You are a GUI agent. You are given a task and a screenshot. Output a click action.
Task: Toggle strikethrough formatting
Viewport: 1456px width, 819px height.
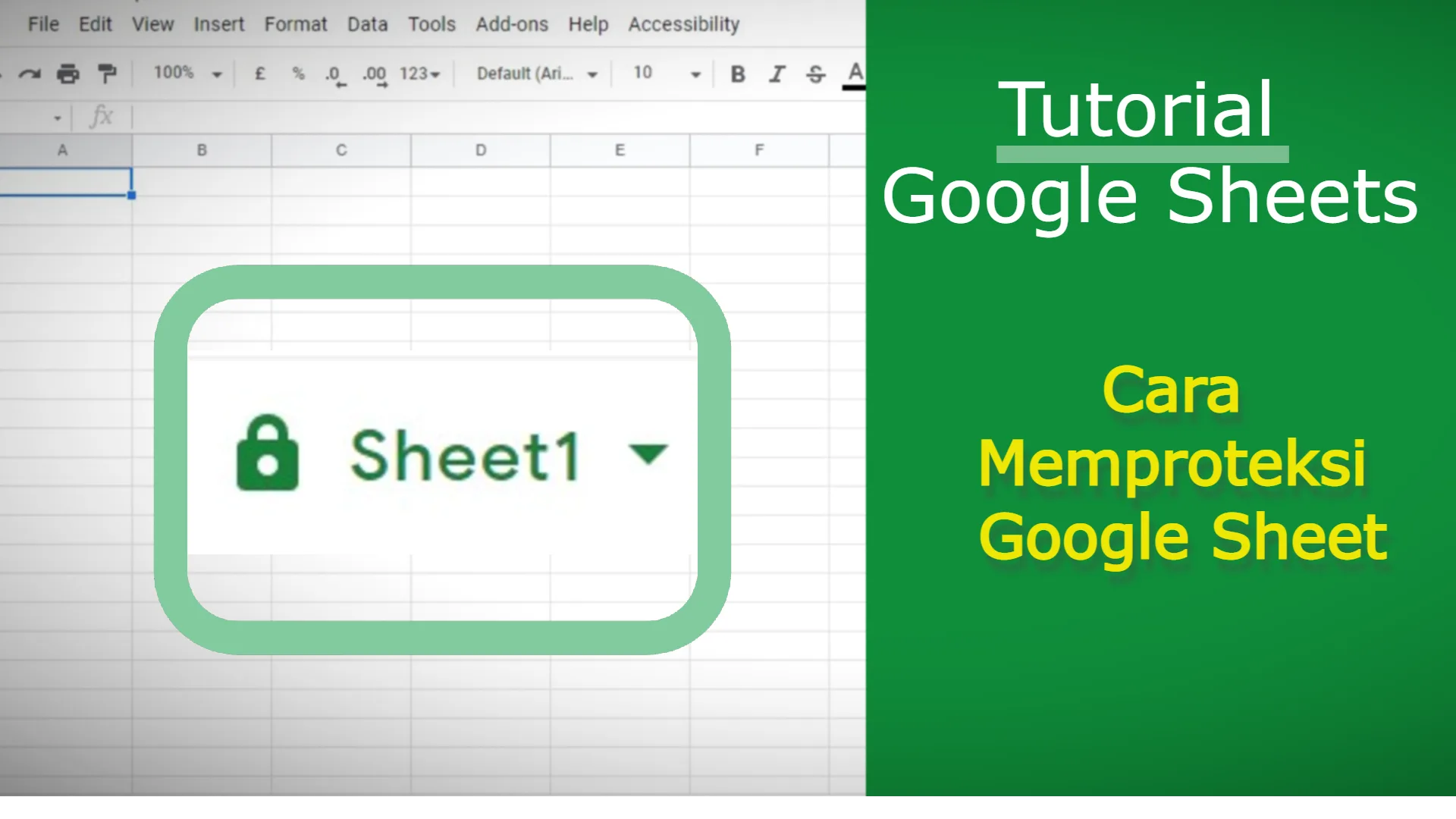click(x=816, y=73)
